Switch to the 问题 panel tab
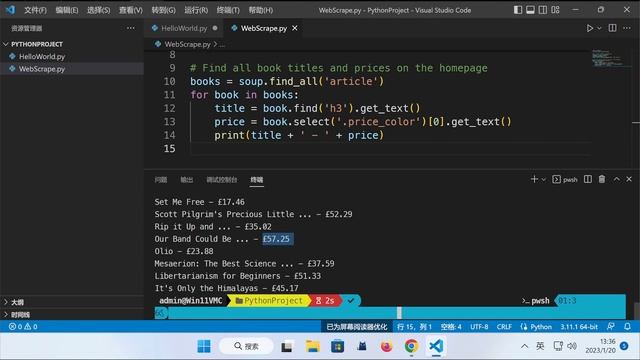 (x=161, y=180)
